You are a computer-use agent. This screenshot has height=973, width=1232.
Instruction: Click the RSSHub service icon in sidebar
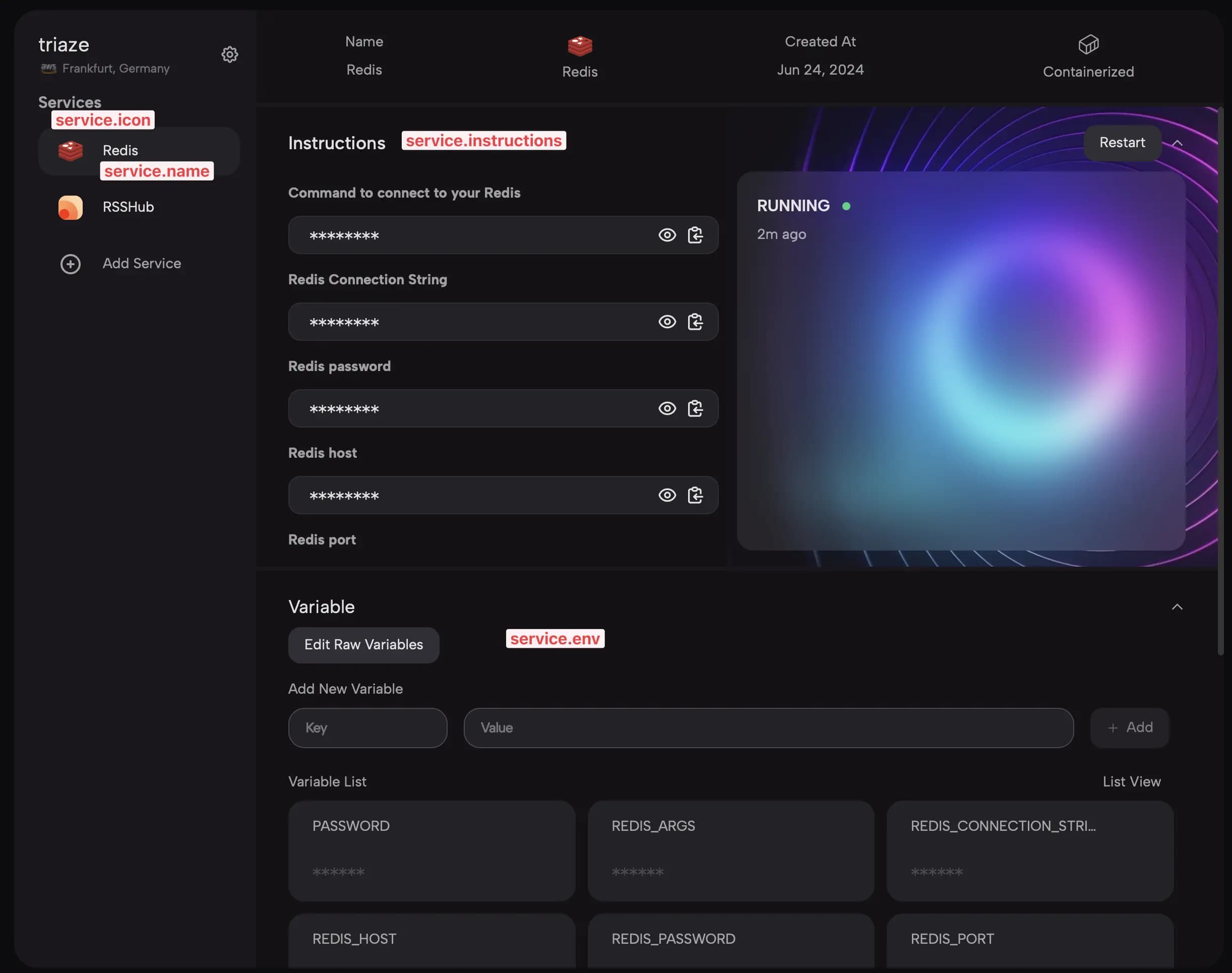click(x=70, y=207)
